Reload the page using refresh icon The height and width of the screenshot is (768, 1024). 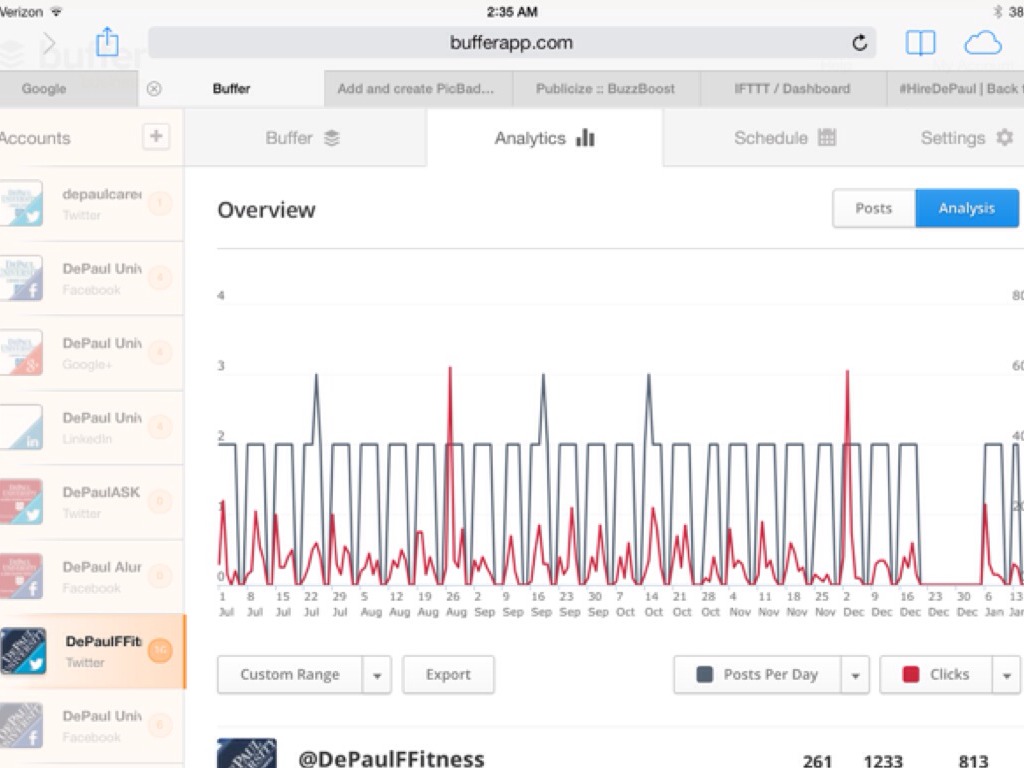click(x=859, y=43)
